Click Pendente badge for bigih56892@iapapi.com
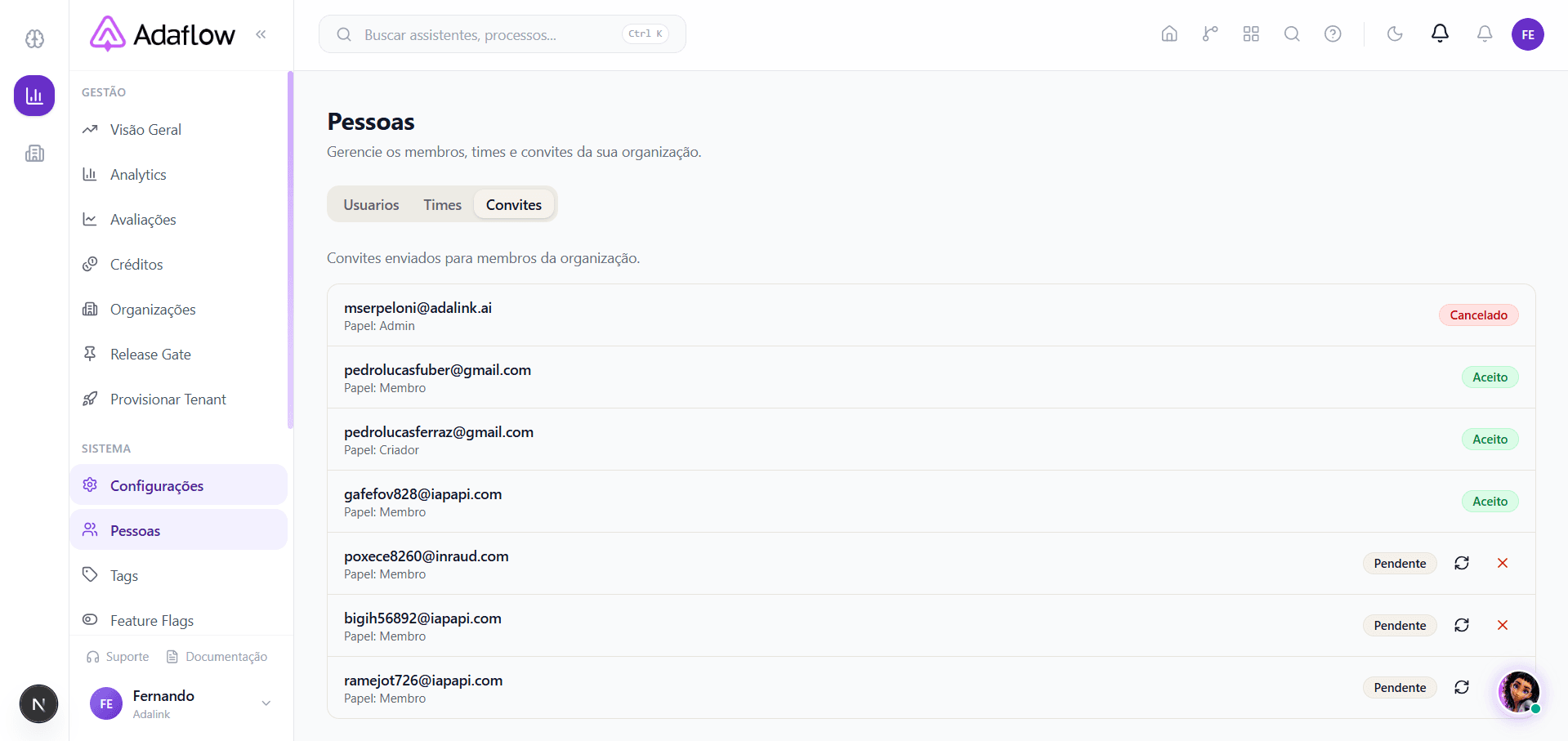 pyautogui.click(x=1400, y=626)
